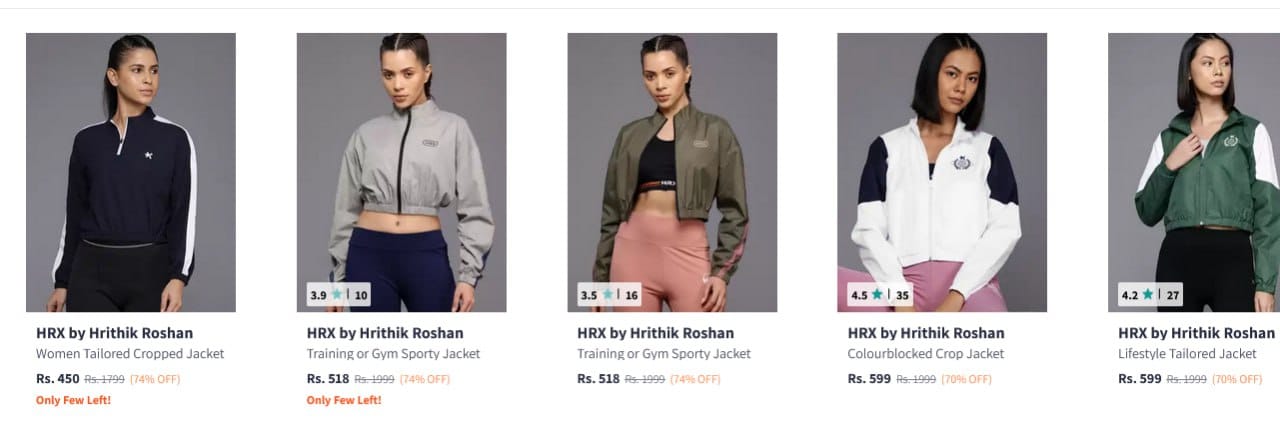Image resolution: width=1280 pixels, height=427 pixels.
Task: Click the Rs. 599 price under Colourblocked Crop Jacket
Action: 869,379
